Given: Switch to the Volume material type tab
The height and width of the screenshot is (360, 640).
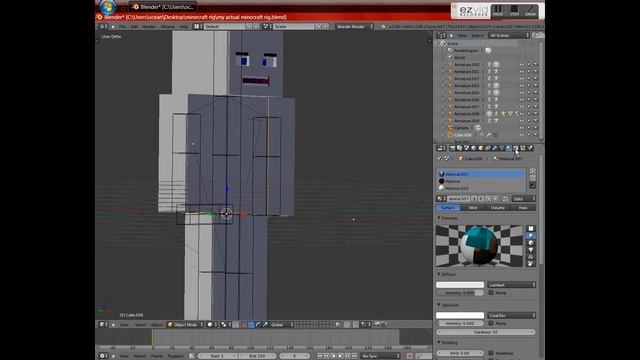Looking at the screenshot, I should (x=498, y=208).
